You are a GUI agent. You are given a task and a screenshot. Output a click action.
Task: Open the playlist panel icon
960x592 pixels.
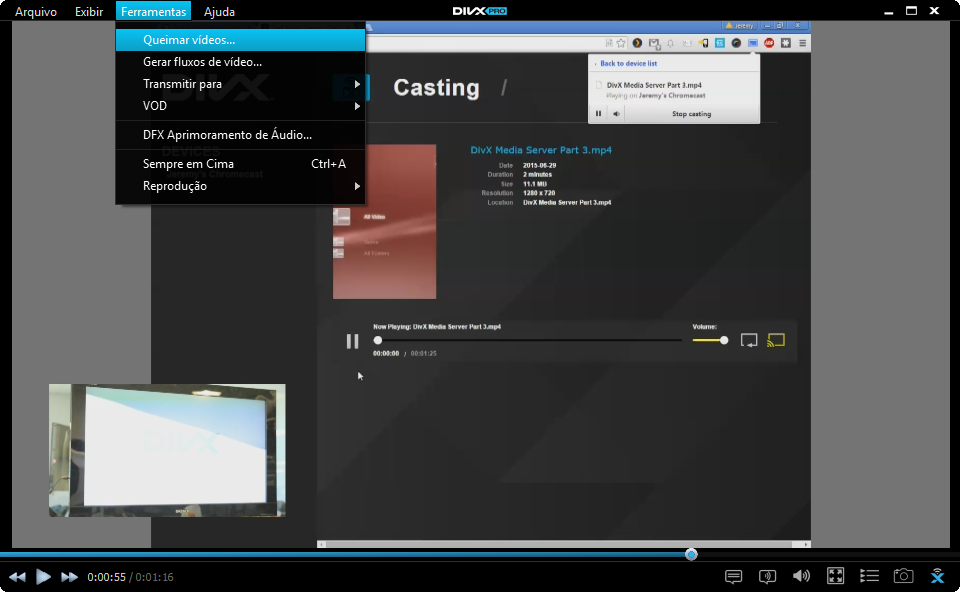(869, 576)
